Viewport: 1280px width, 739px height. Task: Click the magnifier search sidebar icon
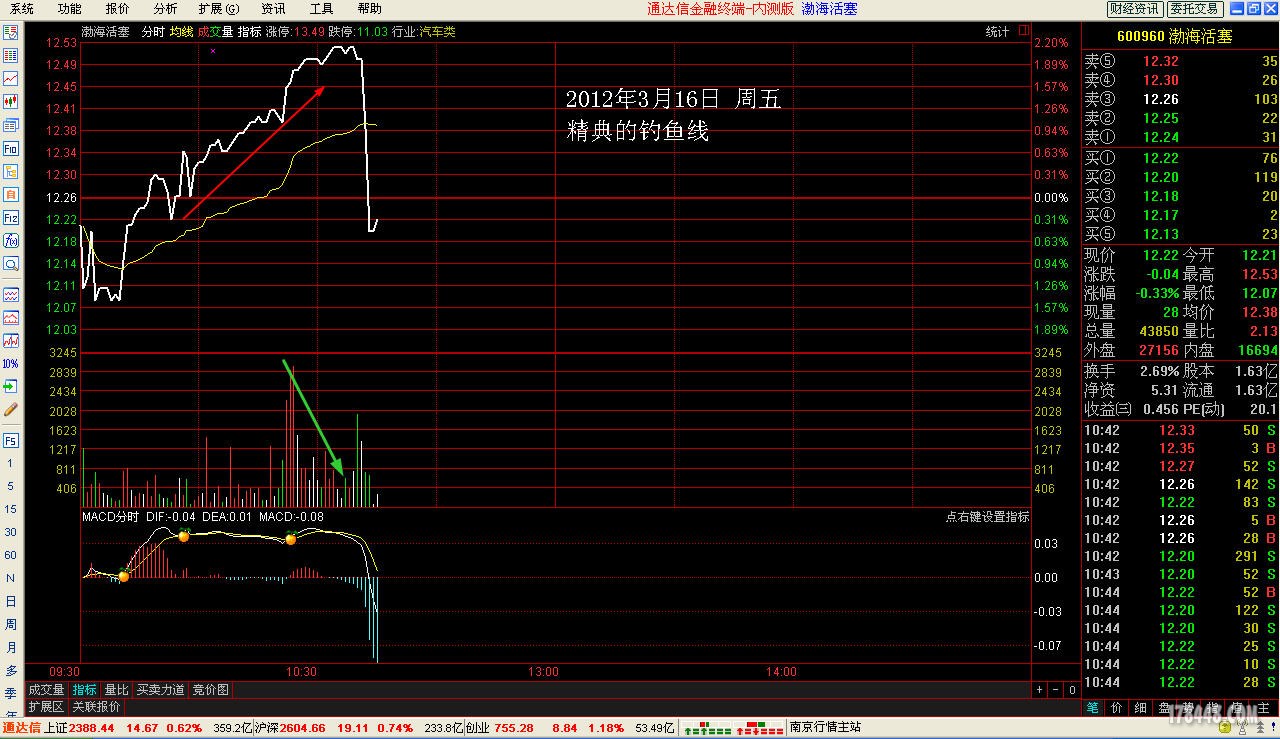pyautogui.click(x=11, y=264)
